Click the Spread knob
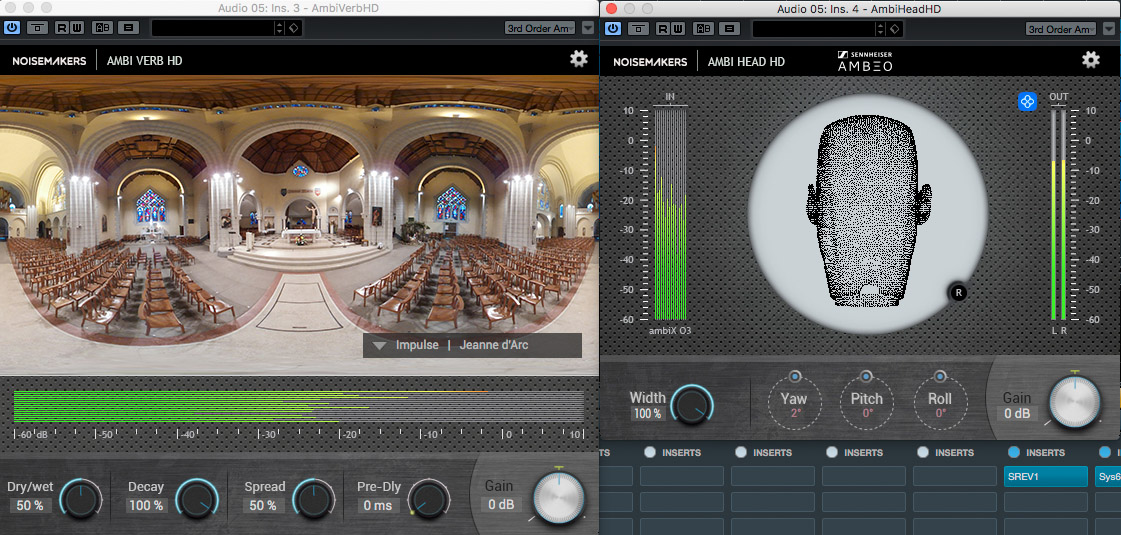Image resolution: width=1121 pixels, height=535 pixels. point(313,499)
